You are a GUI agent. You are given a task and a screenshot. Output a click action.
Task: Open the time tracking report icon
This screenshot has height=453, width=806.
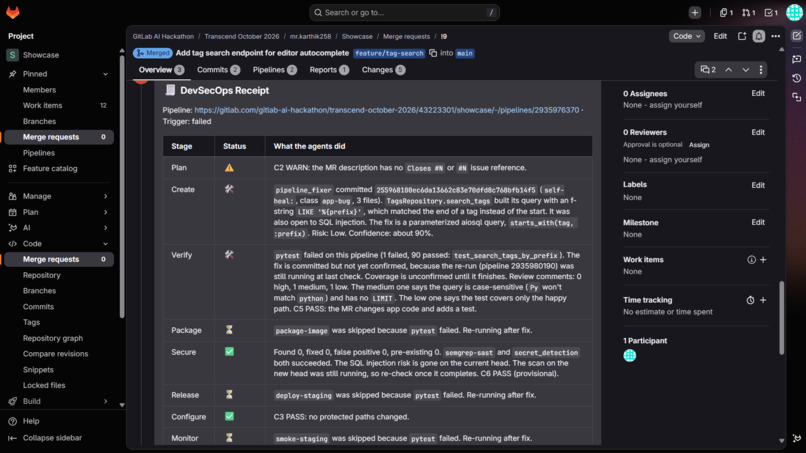(750, 300)
